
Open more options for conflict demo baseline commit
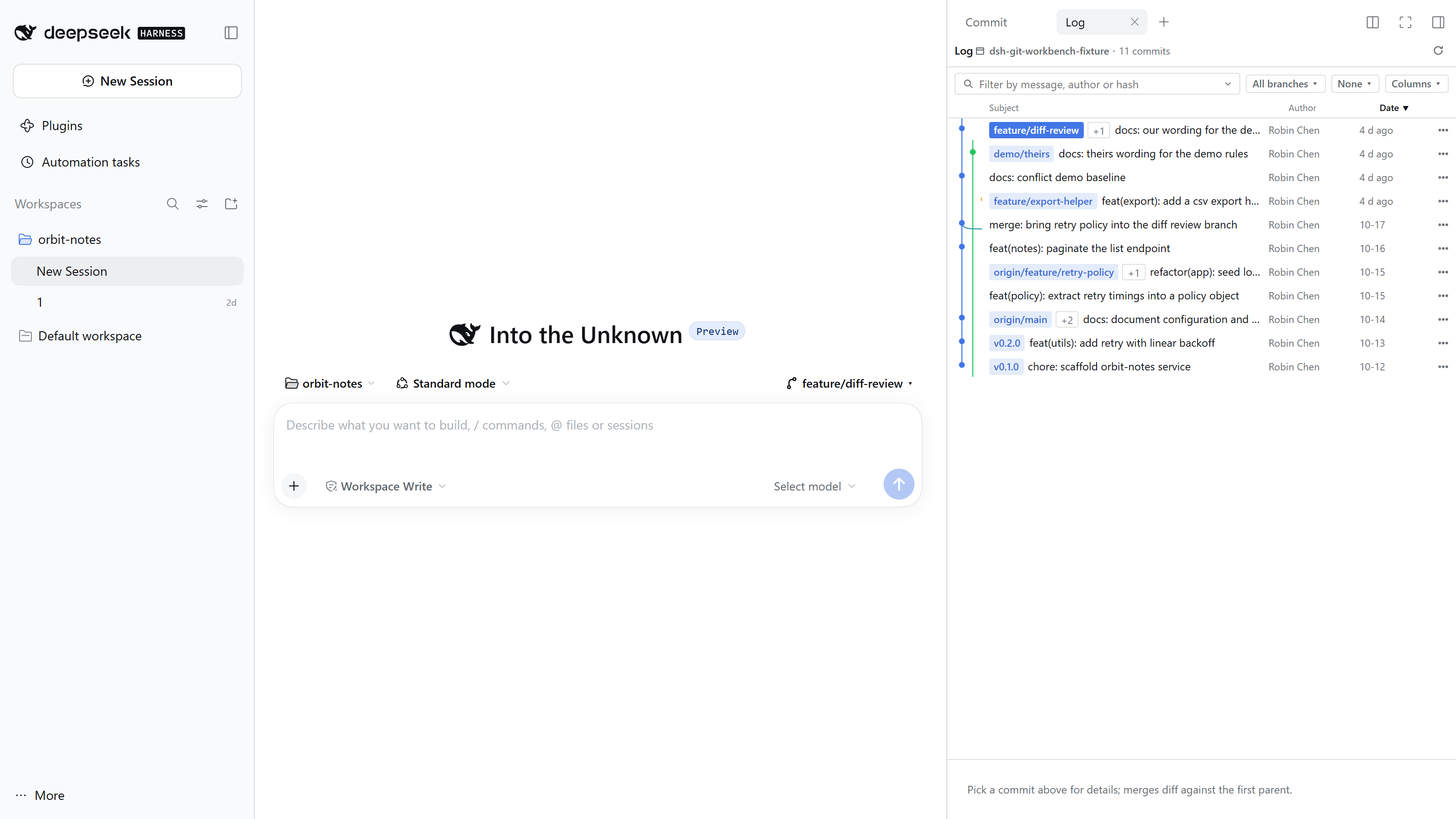1443,177
